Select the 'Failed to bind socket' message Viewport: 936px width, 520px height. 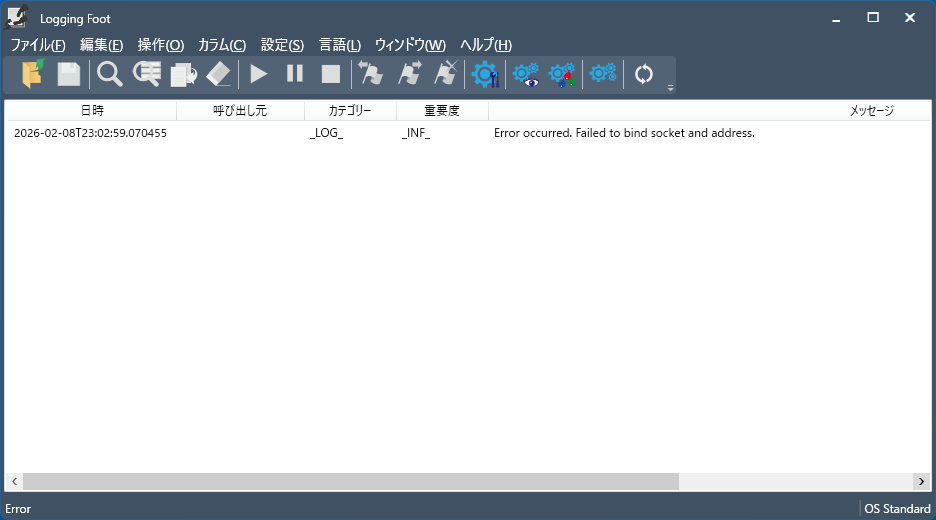tap(624, 133)
